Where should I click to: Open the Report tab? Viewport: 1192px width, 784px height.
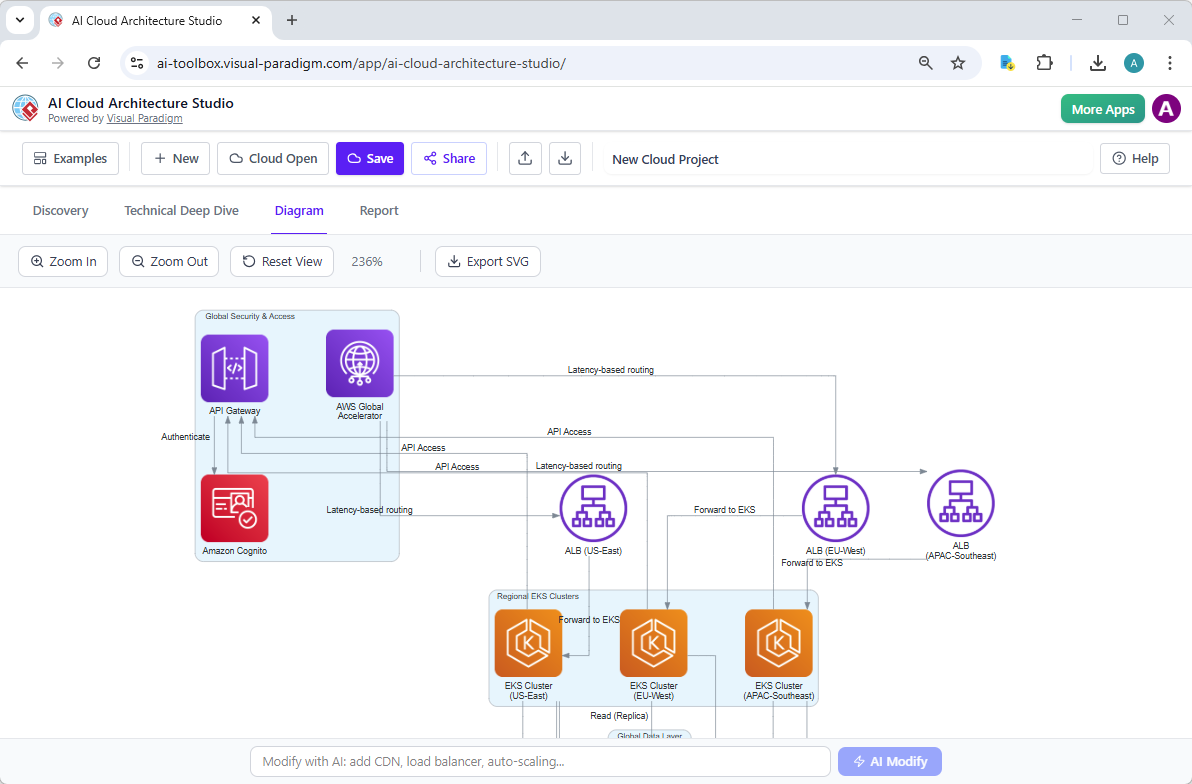(379, 210)
